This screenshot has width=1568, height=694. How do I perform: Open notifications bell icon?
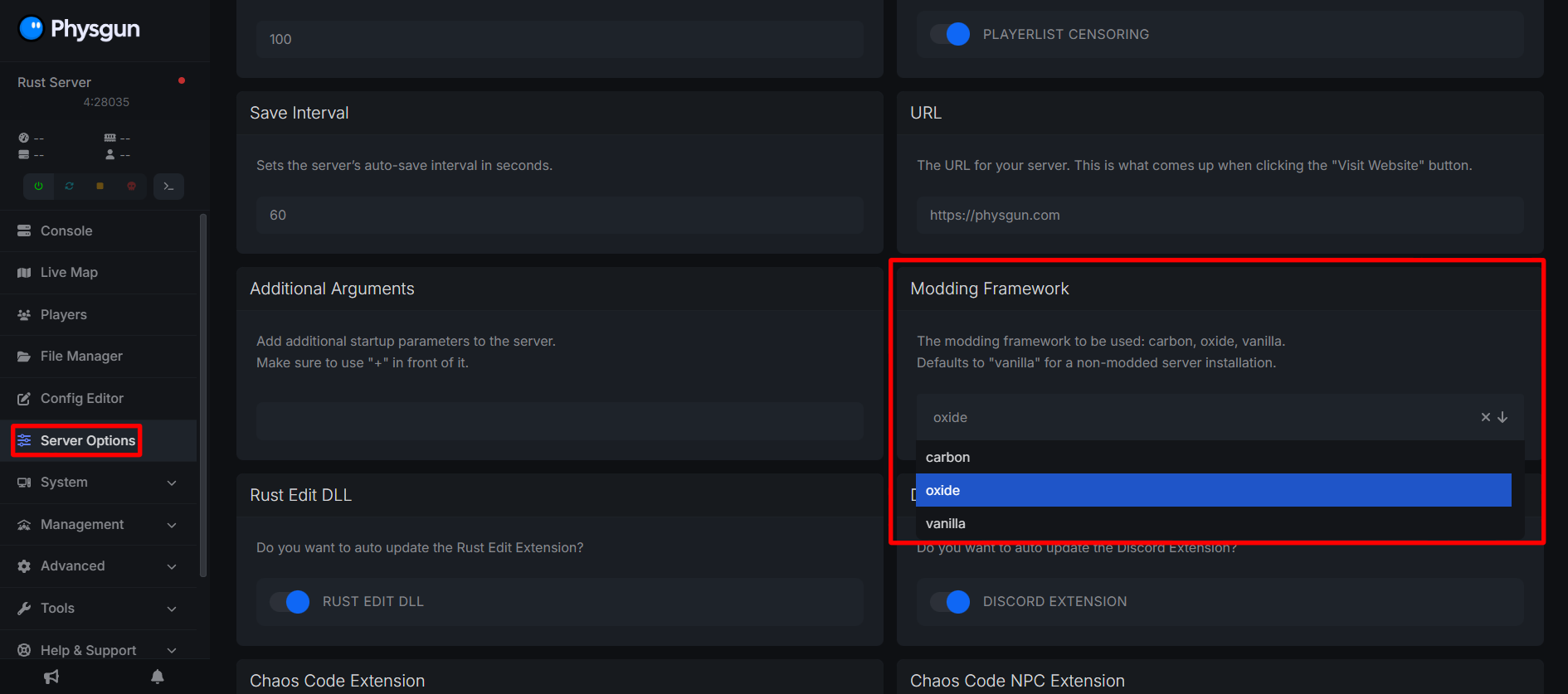tap(158, 677)
